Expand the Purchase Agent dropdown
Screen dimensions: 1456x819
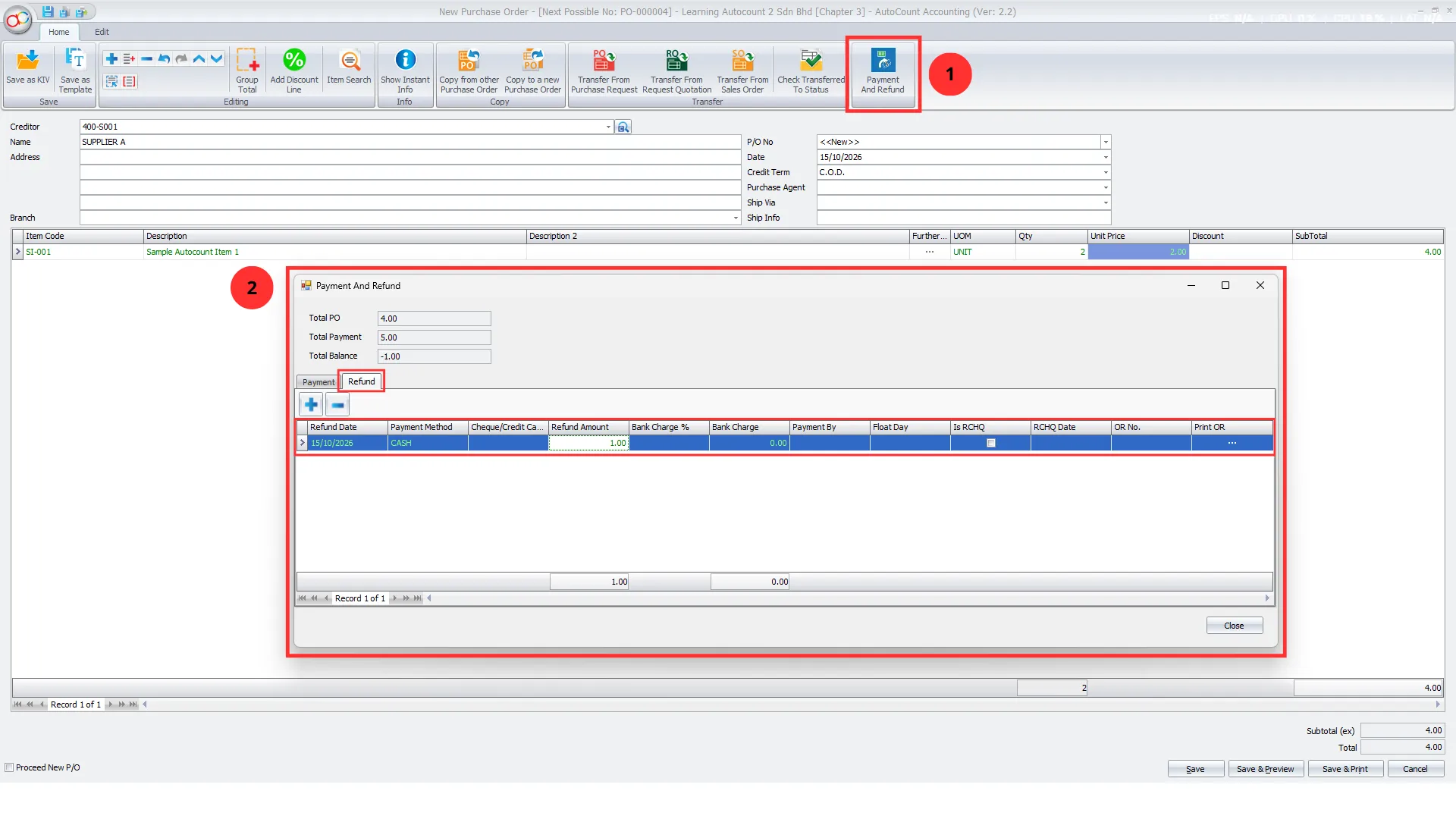1106,187
